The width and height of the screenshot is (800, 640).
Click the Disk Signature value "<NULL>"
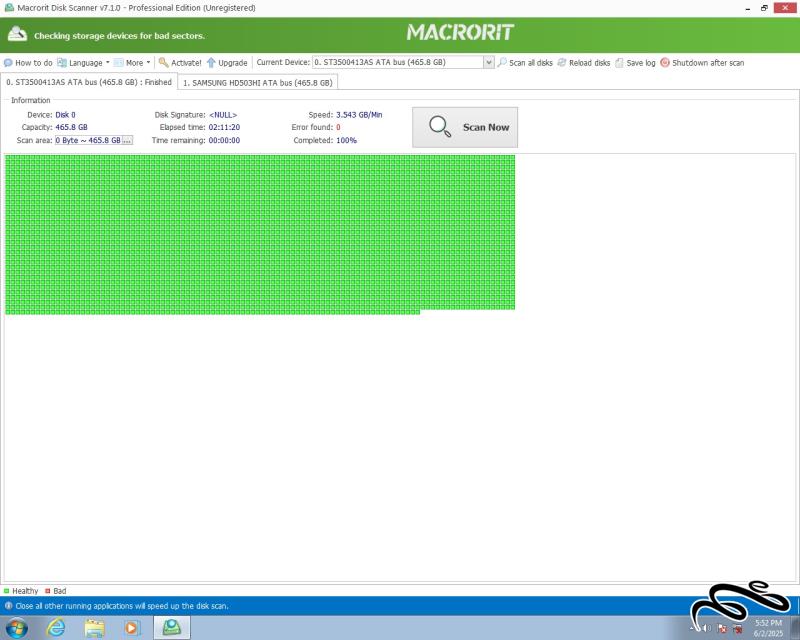coord(223,115)
